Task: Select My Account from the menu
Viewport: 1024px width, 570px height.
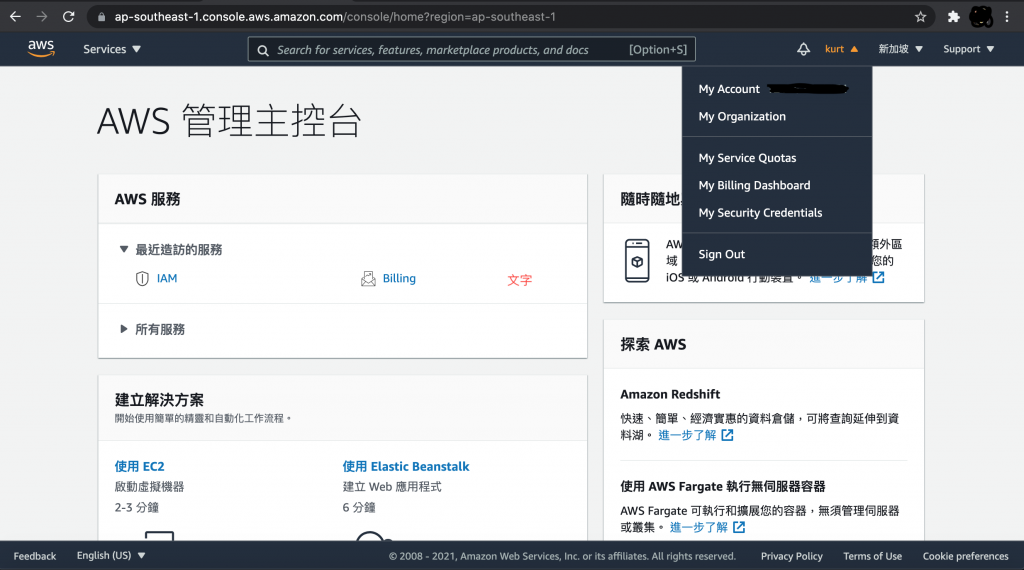Action: pyautogui.click(x=729, y=89)
